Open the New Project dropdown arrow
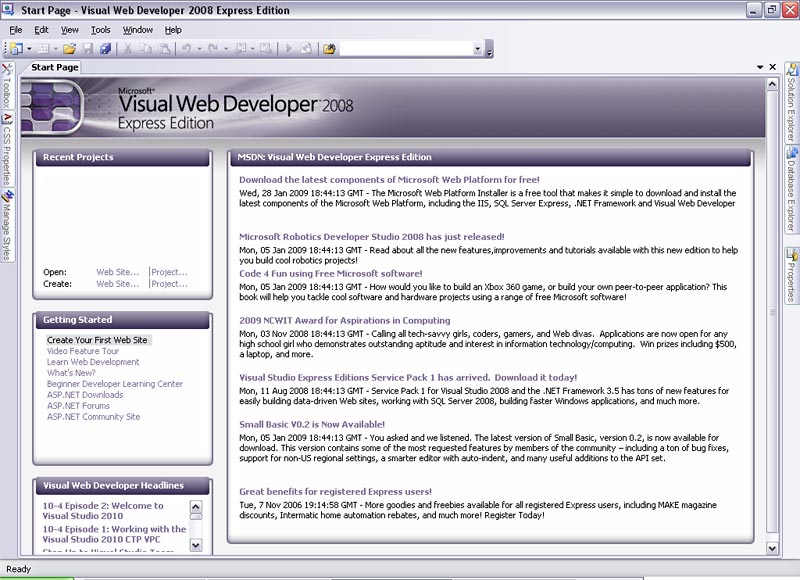Viewport: 800px width, 580px height. [x=29, y=49]
